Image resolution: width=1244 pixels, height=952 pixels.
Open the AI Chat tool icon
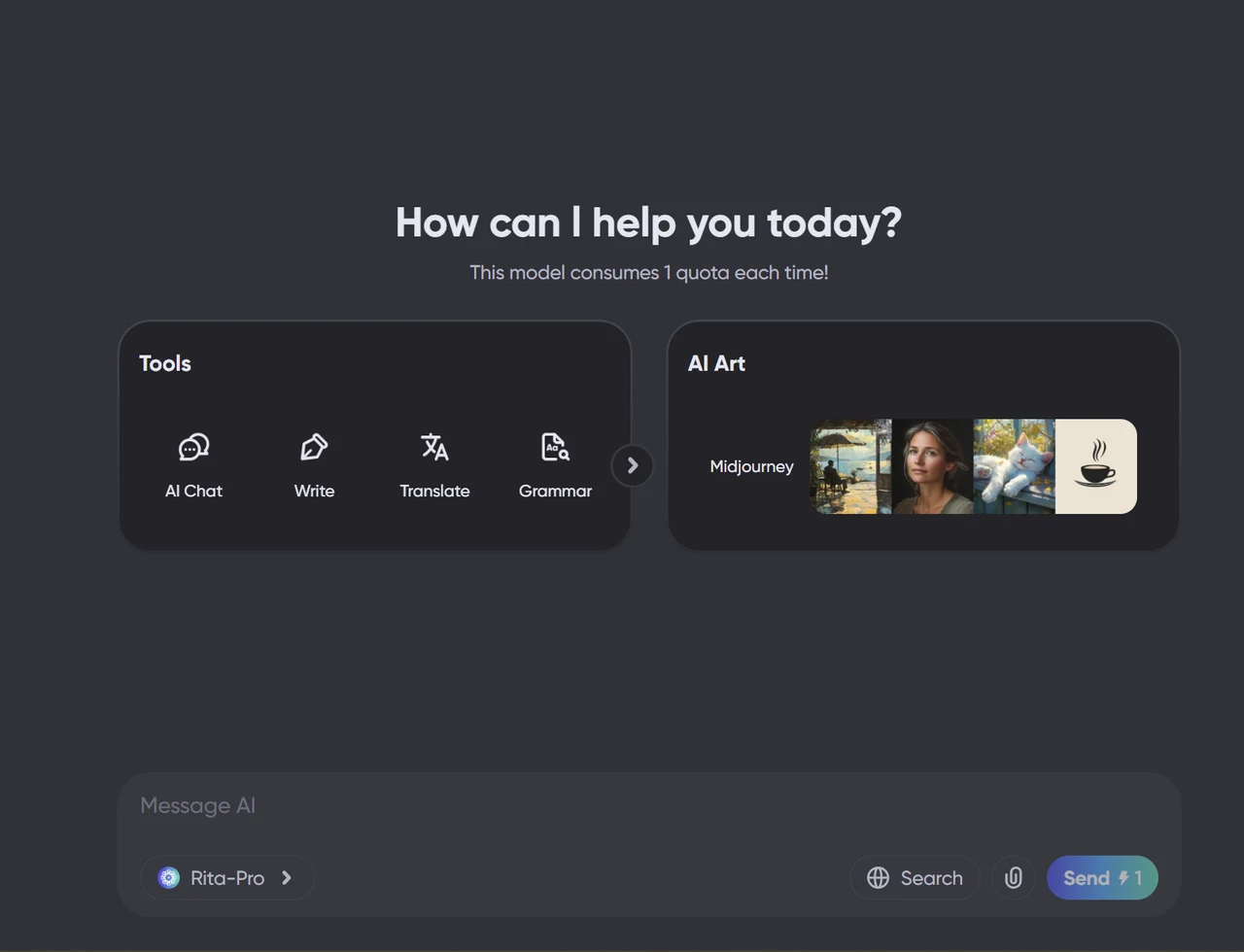pyautogui.click(x=193, y=447)
